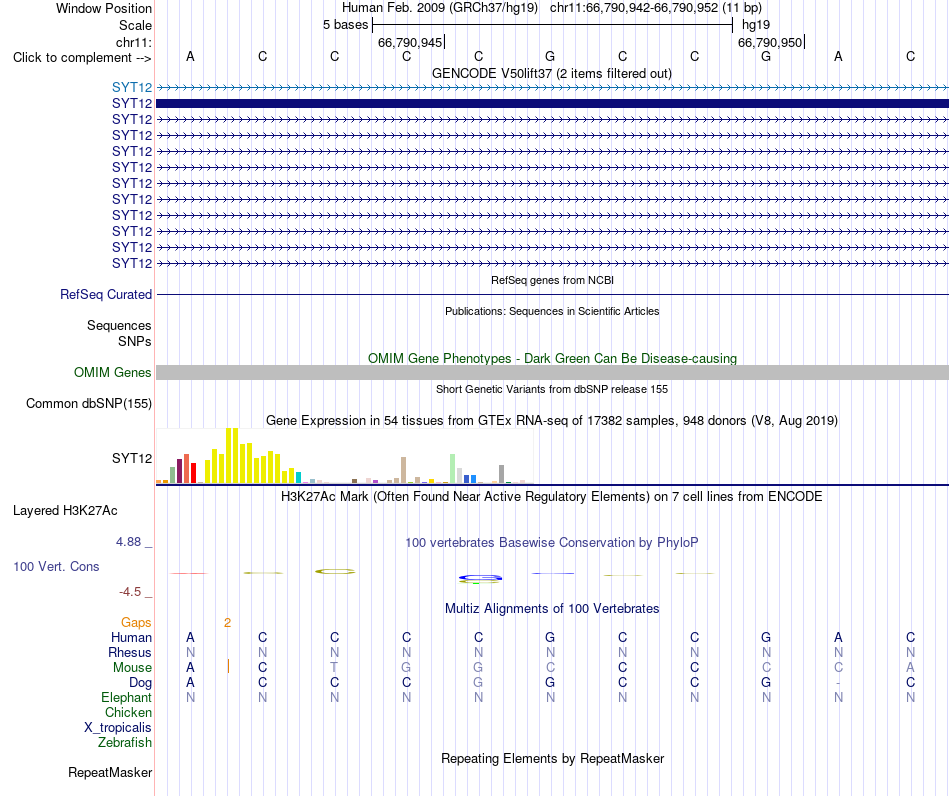Image resolution: width=950 pixels, height=796 pixels.
Task: Open 'Publications: Sequences in Scientific Articles' title
Action: (x=552, y=311)
